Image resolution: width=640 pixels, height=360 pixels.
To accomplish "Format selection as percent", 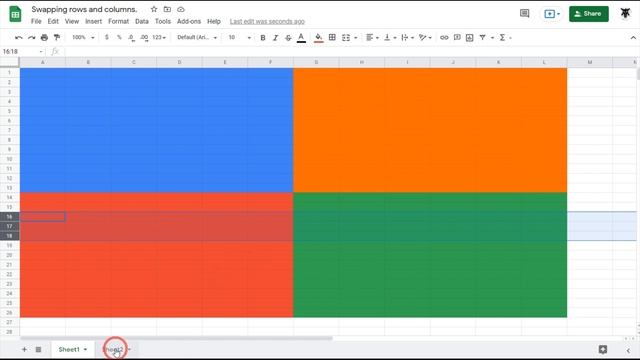I will 119,38.
